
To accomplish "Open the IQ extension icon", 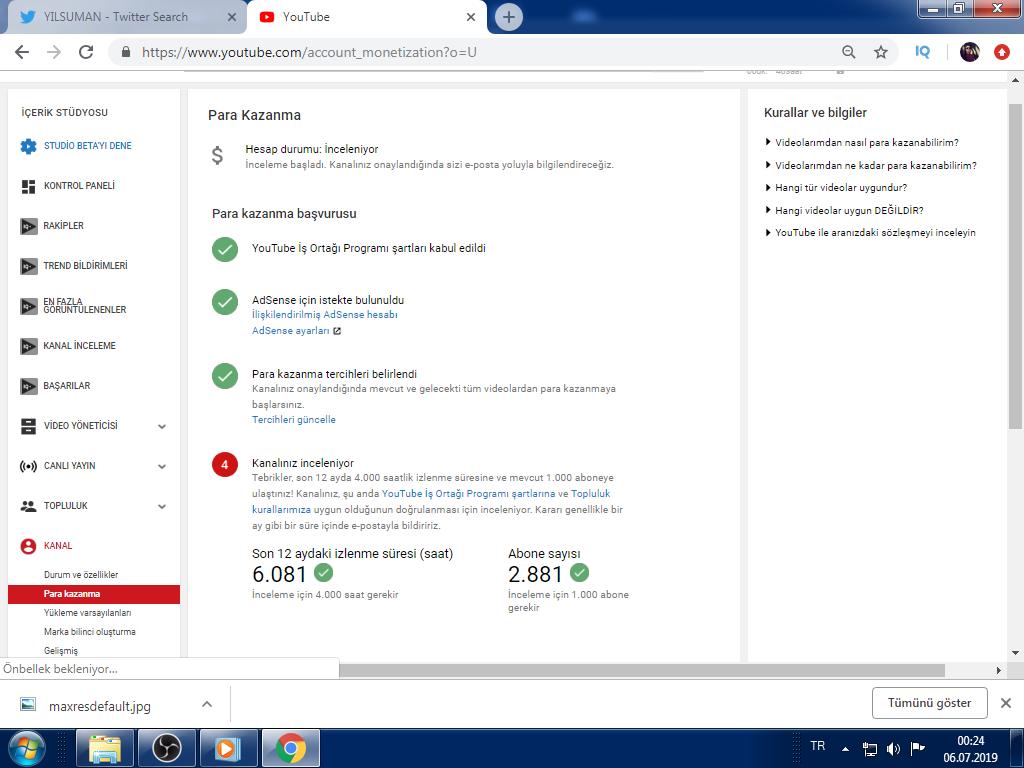I will (922, 52).
